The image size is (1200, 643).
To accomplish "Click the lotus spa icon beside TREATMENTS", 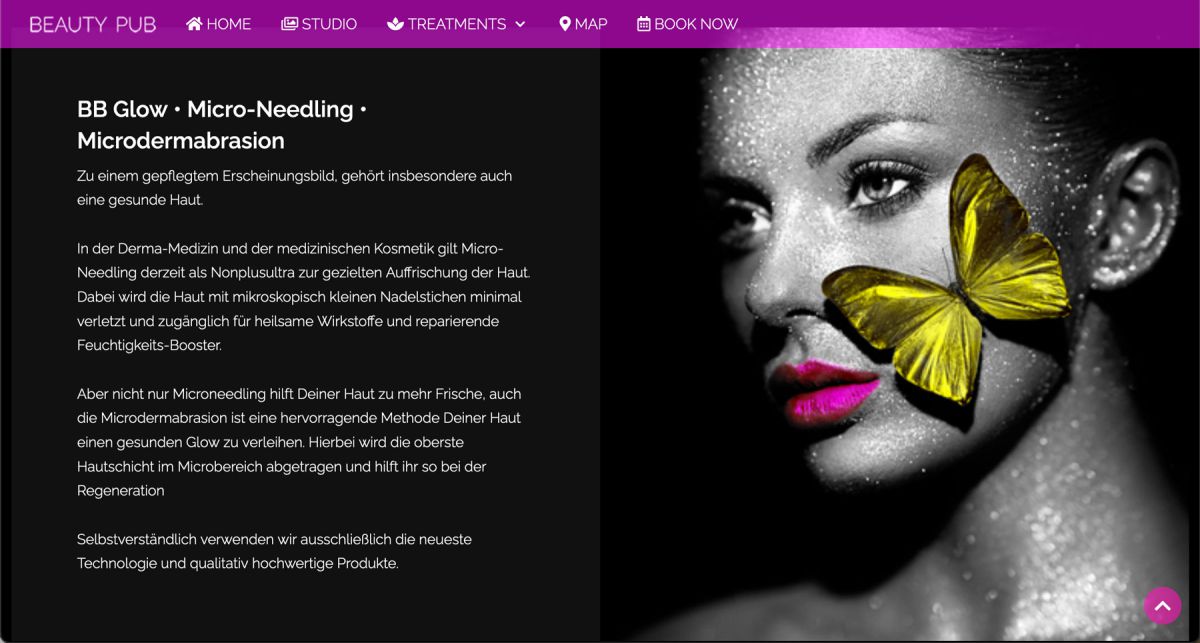I will click(x=395, y=24).
